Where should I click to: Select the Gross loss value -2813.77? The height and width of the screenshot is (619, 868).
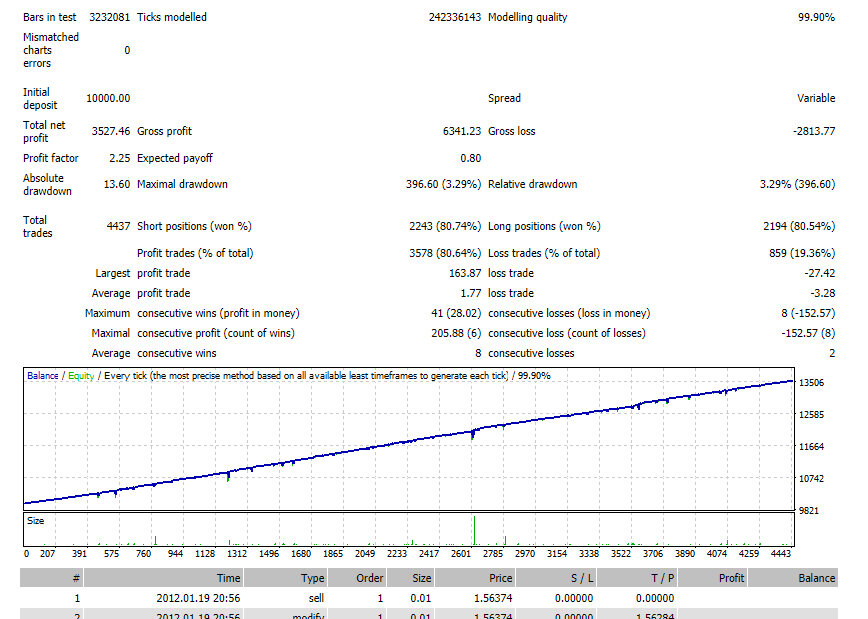point(814,131)
